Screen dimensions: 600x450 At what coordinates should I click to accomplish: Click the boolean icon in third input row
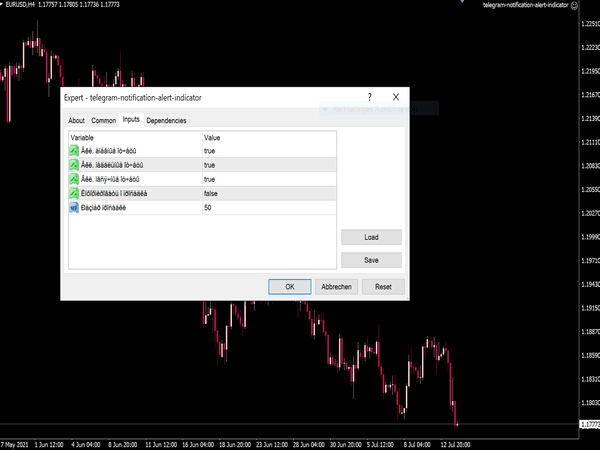click(74, 179)
